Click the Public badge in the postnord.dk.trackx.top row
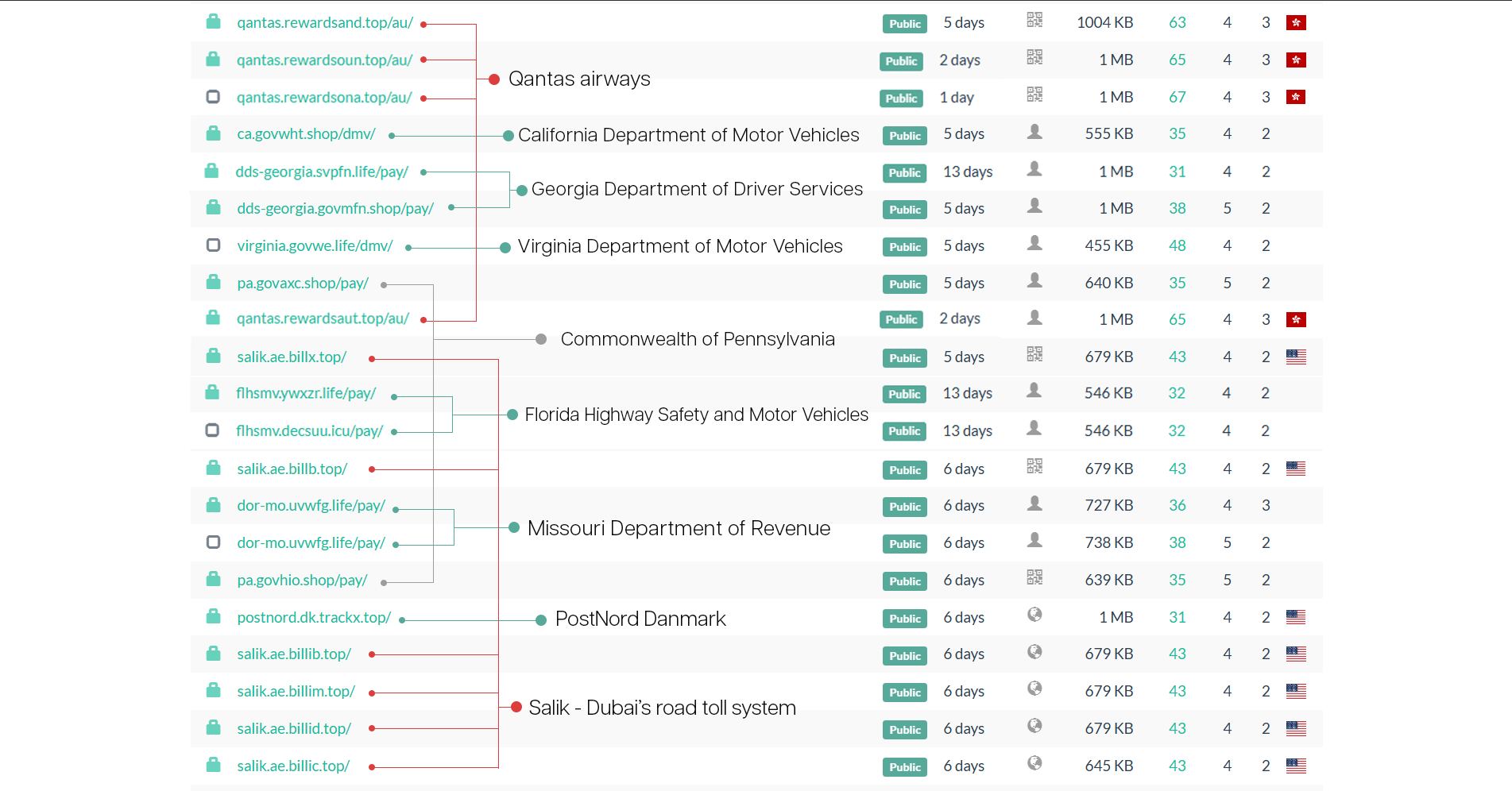 (x=905, y=619)
